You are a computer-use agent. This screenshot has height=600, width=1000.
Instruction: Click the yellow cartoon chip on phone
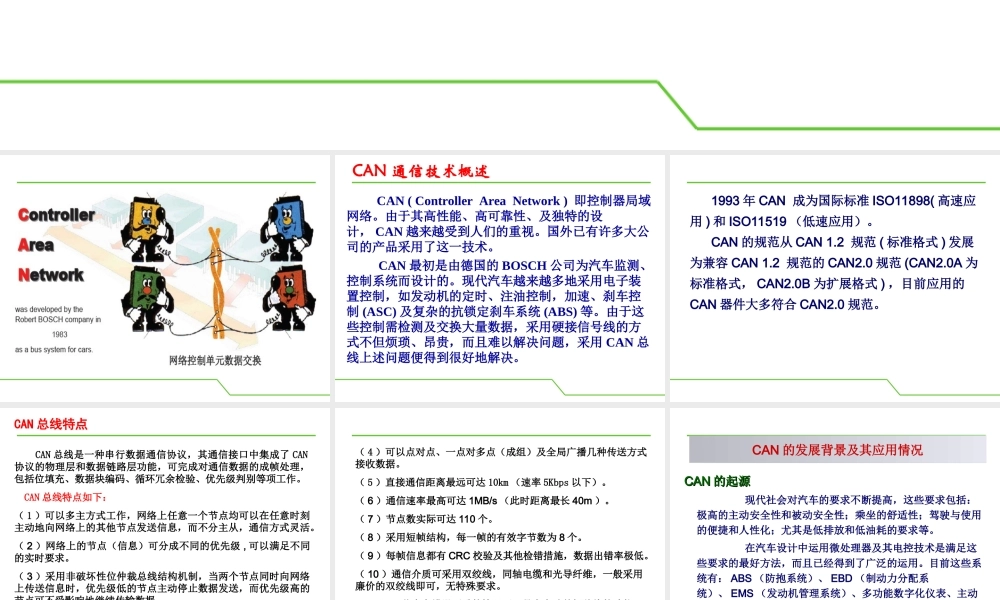click(147, 228)
